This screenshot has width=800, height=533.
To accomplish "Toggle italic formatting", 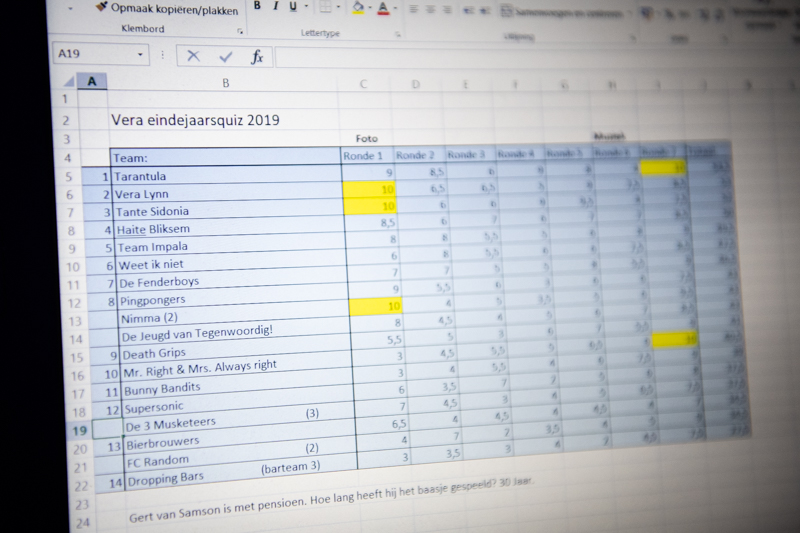I will coord(275,6).
